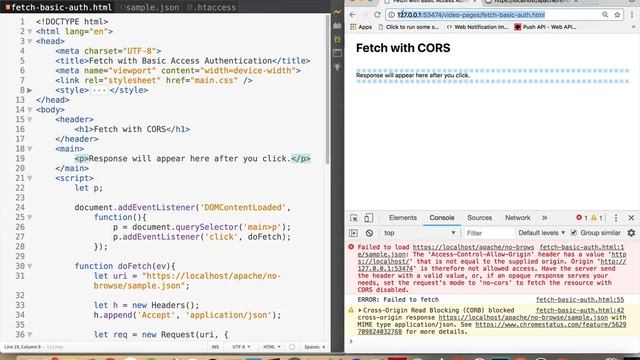Open the UTF-8 encoding dropdown

pos(241,347)
